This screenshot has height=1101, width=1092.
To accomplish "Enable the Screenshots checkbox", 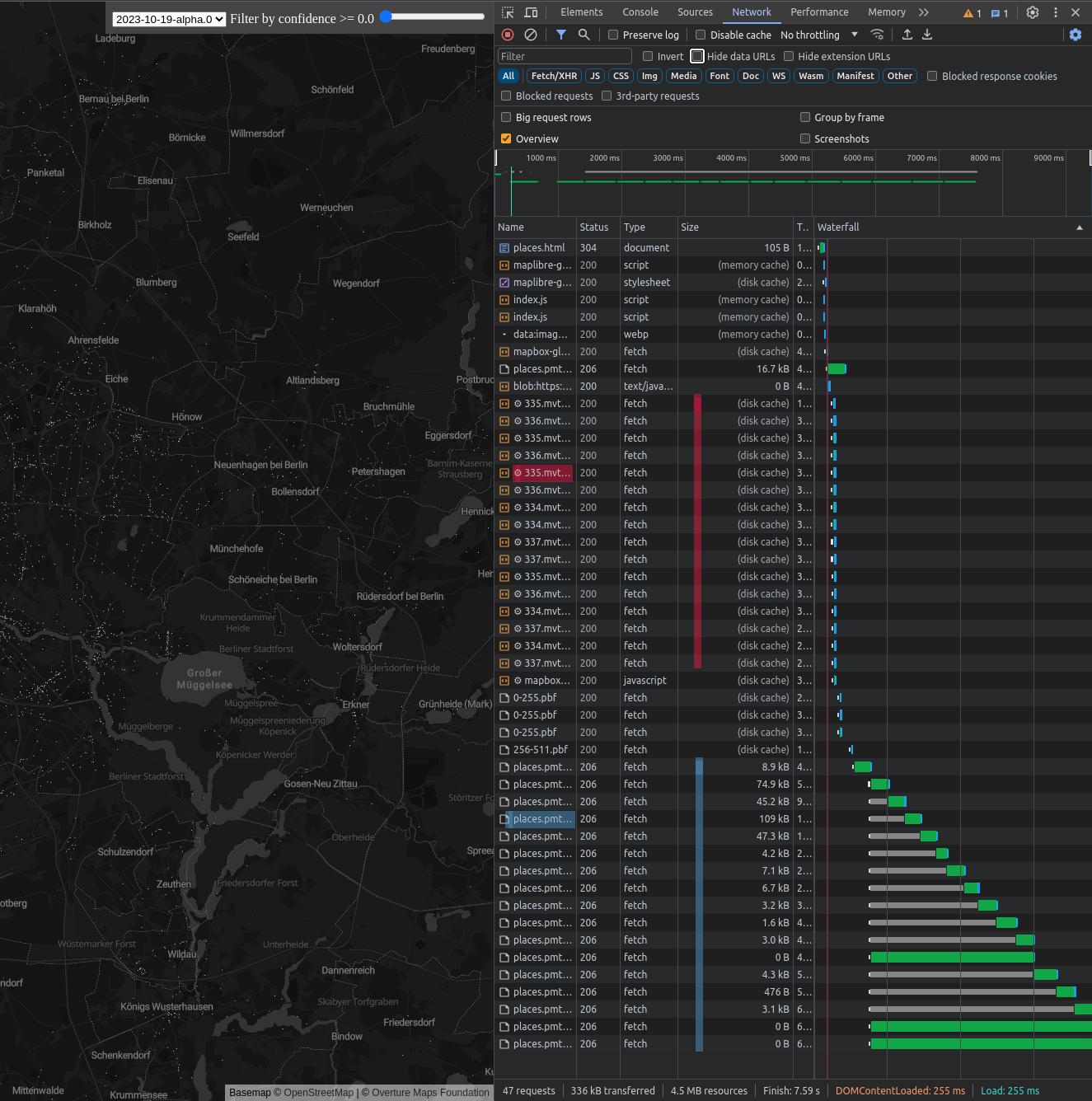I will [x=805, y=138].
